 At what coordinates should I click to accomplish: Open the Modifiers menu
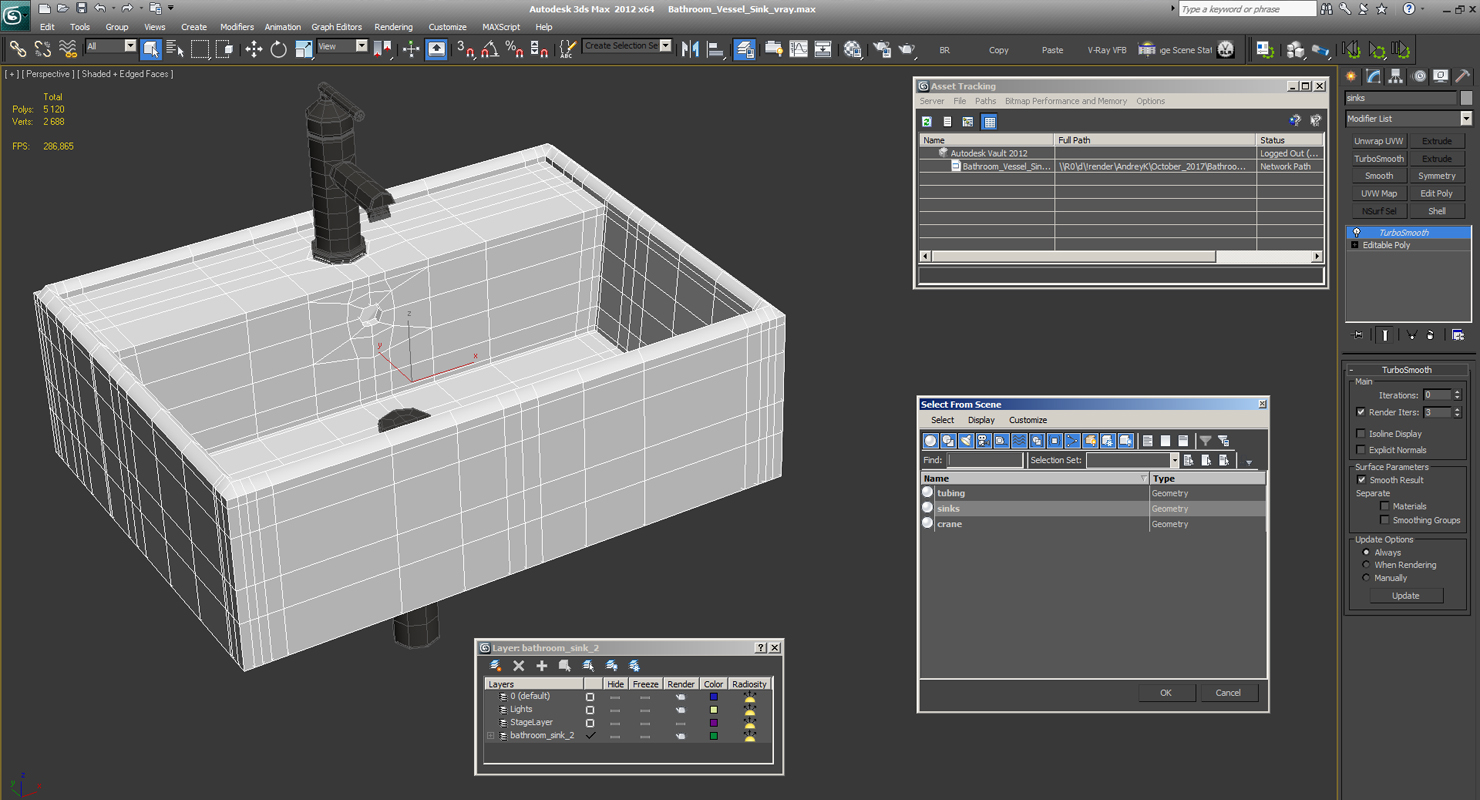pyautogui.click(x=237, y=27)
